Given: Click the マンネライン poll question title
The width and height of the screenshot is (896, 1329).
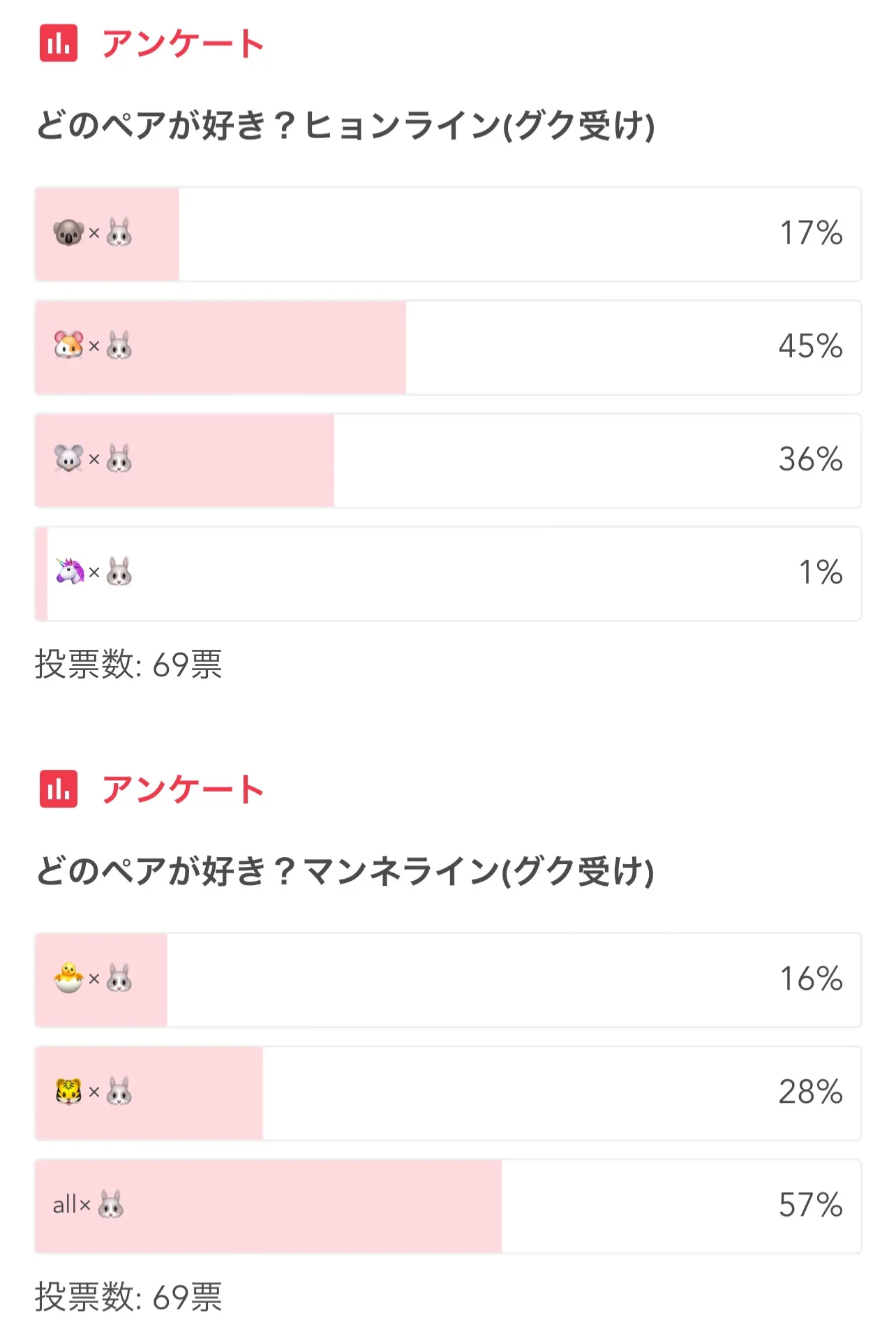Looking at the screenshot, I should pos(345,871).
